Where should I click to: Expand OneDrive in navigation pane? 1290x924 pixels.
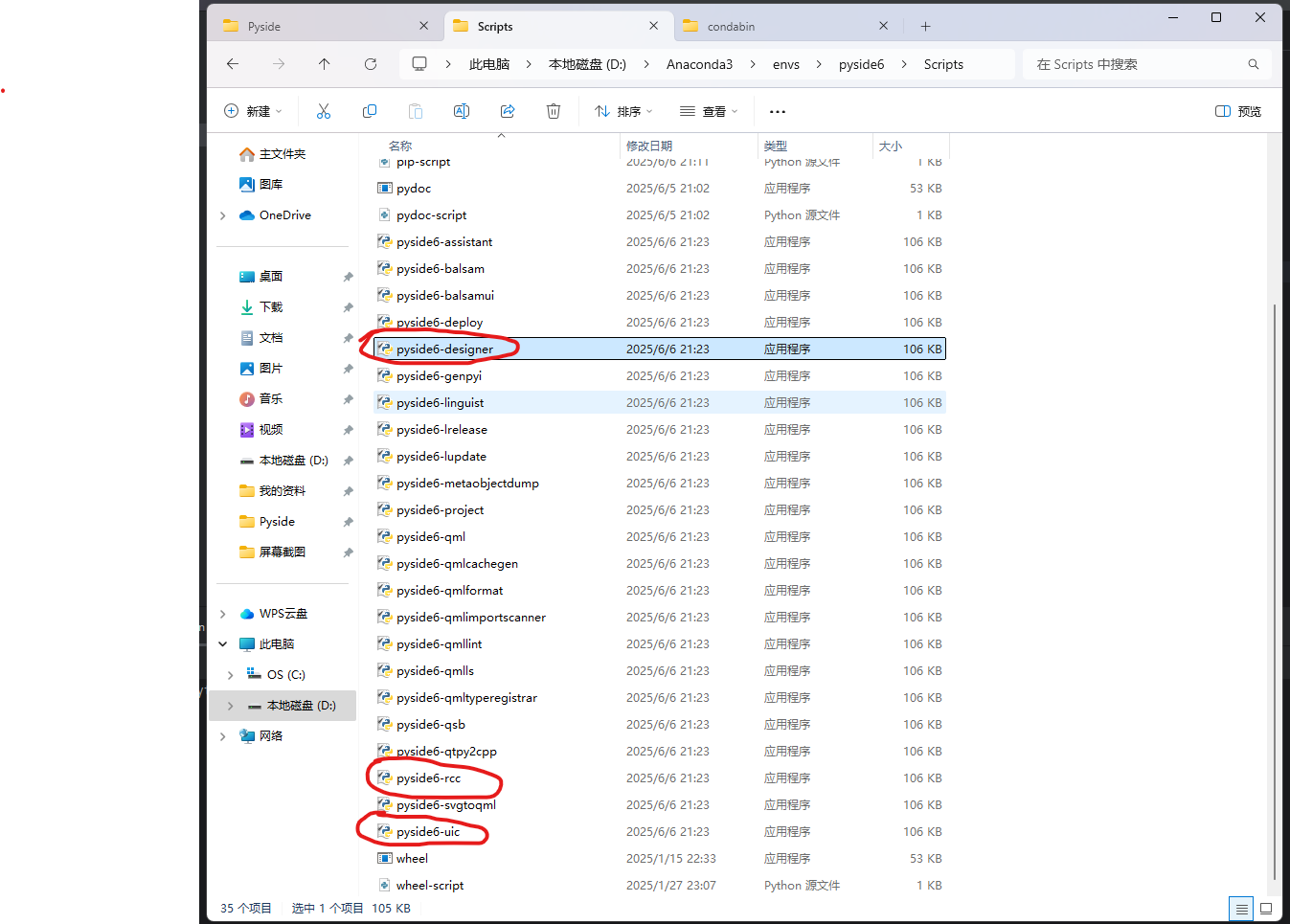click(223, 215)
